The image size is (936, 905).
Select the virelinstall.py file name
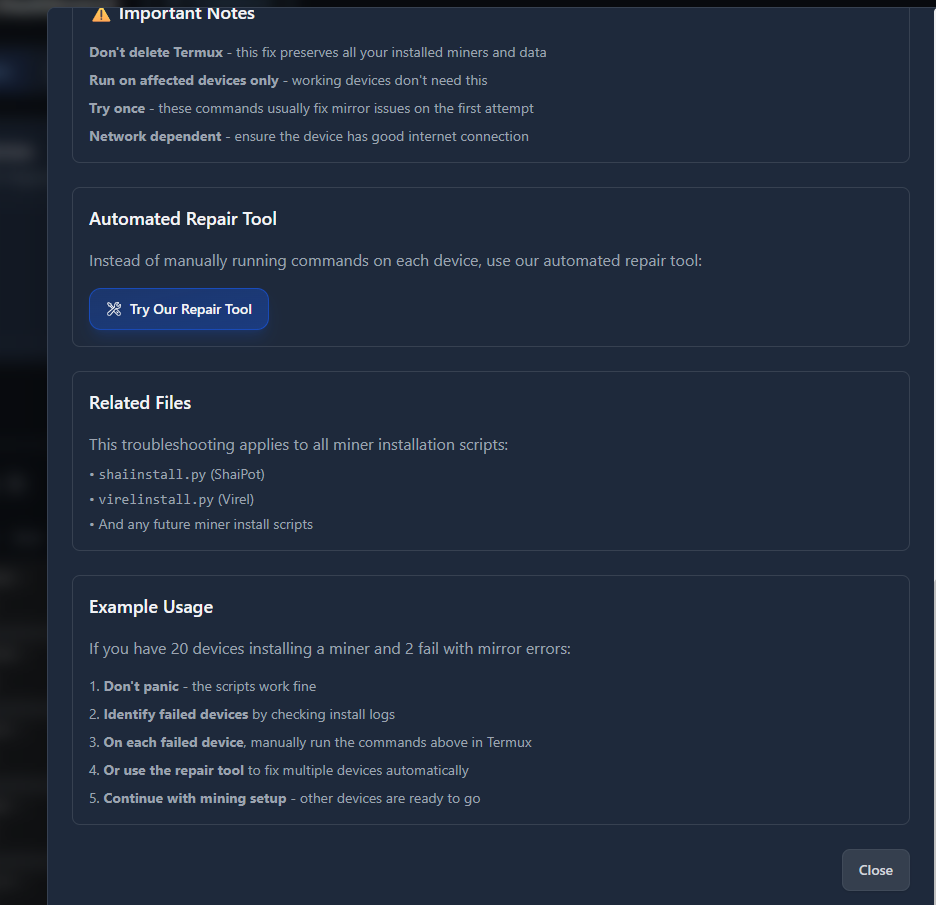click(156, 499)
